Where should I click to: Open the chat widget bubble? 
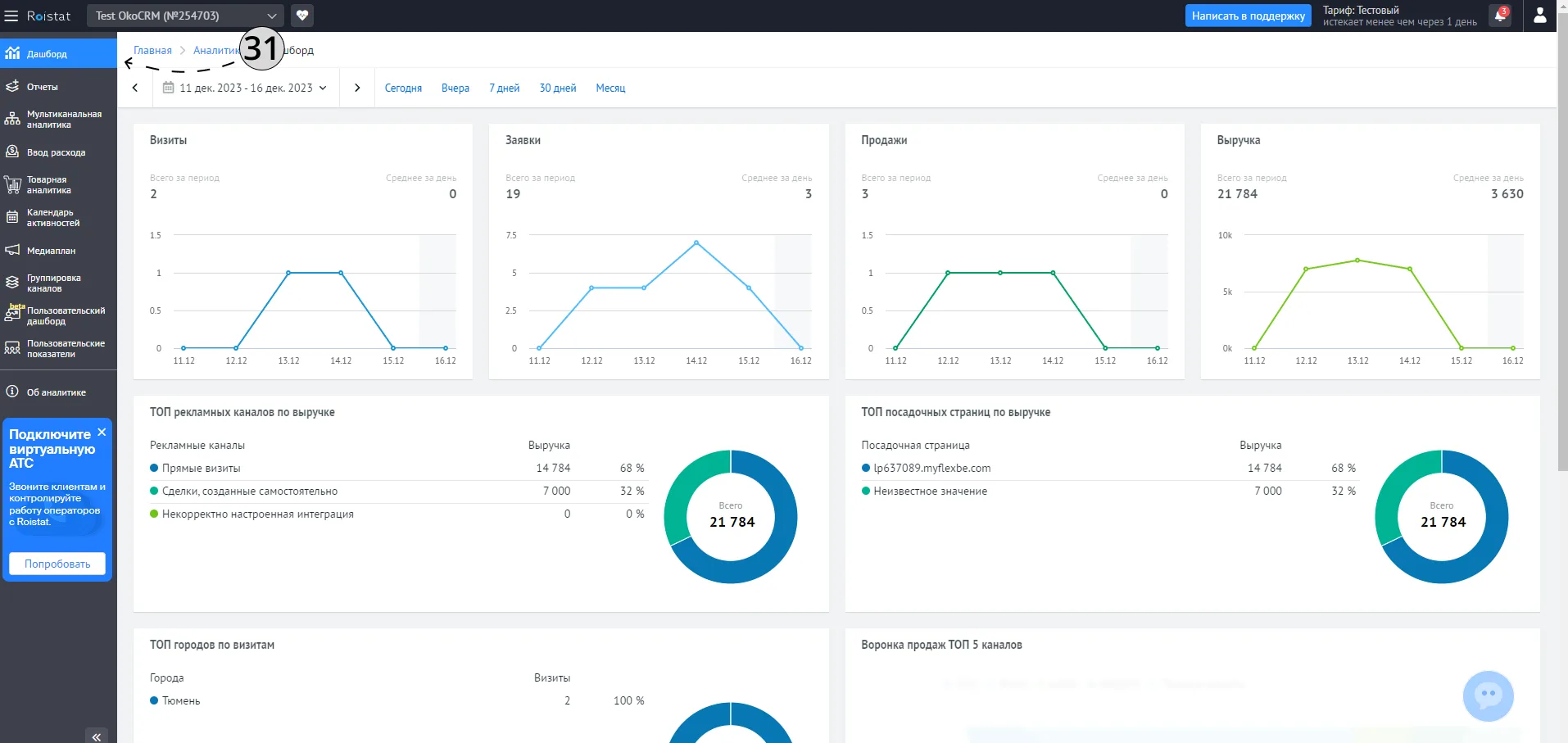click(x=1488, y=696)
